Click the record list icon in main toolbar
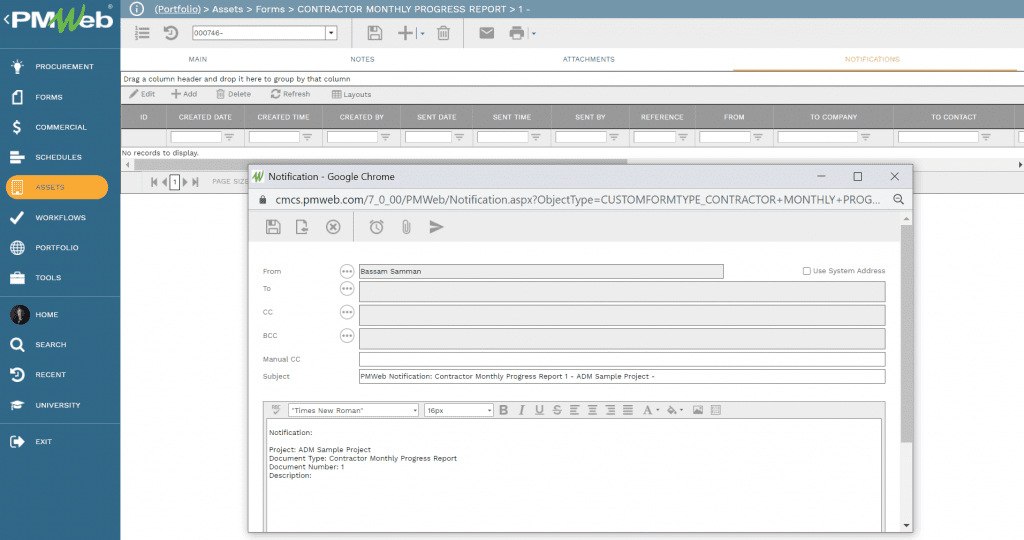This screenshot has width=1024, height=540. coord(142,33)
